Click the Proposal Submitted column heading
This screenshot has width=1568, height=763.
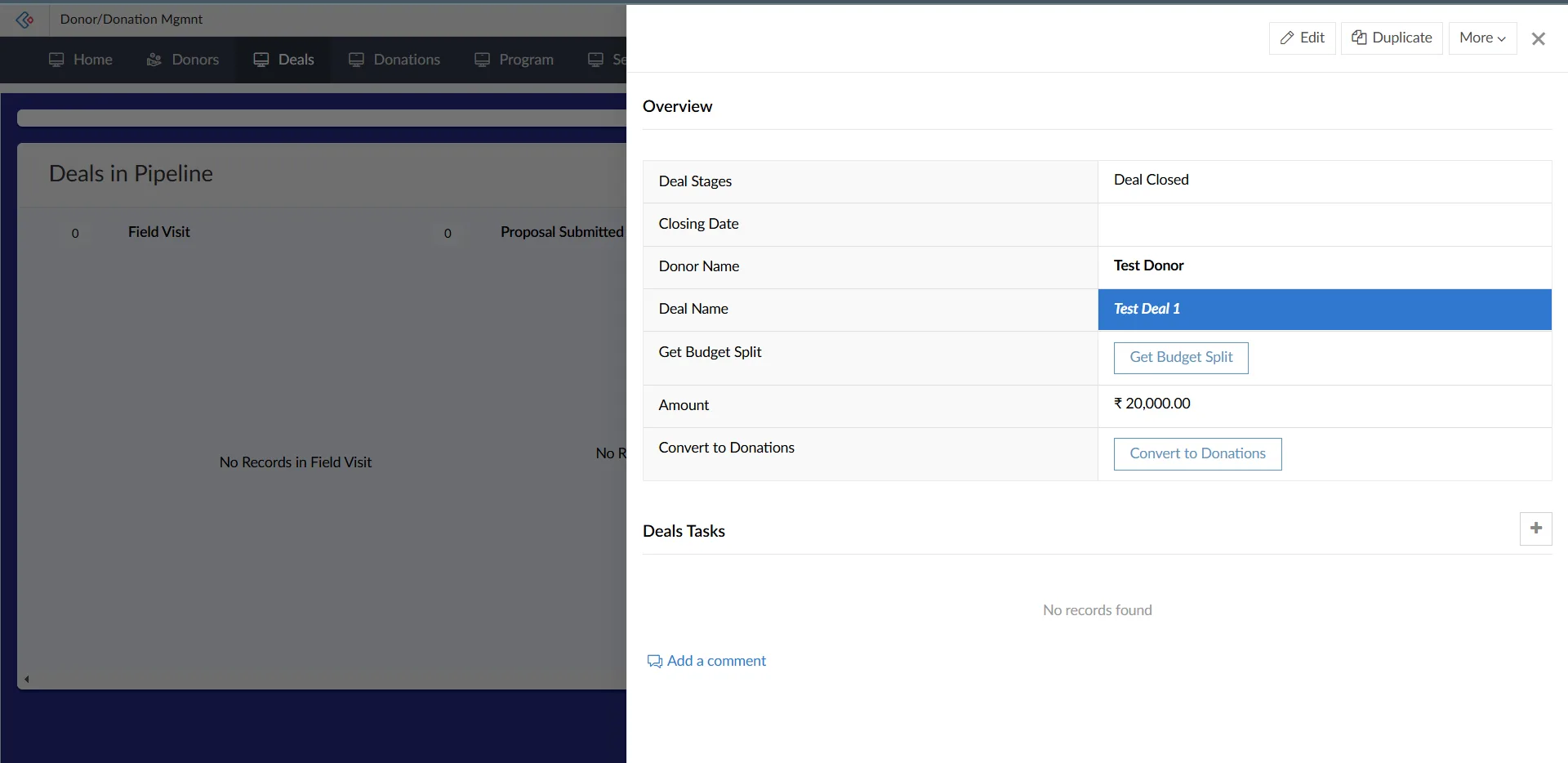[562, 232]
